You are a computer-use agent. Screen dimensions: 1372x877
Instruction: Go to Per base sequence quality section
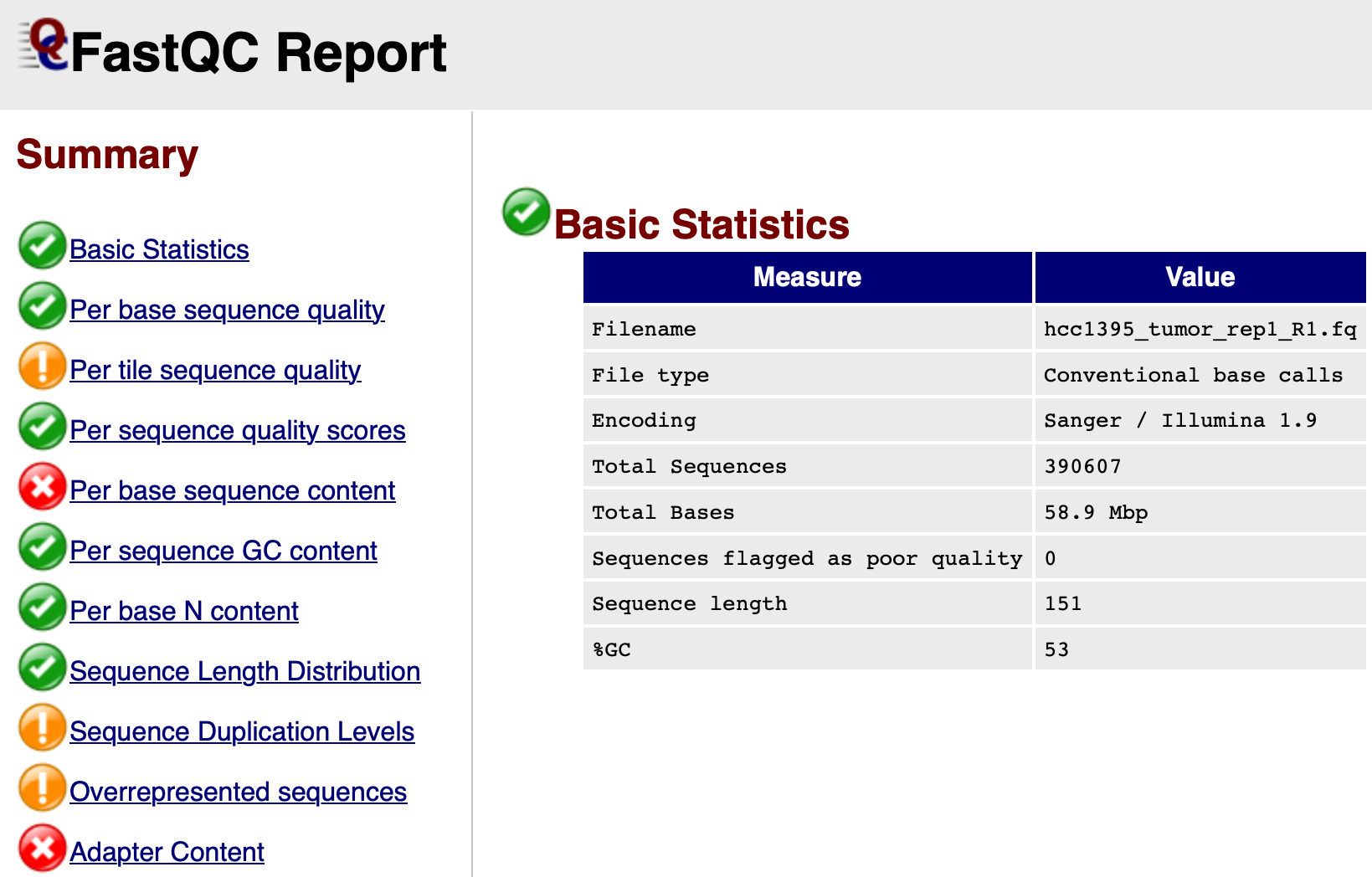coord(227,310)
